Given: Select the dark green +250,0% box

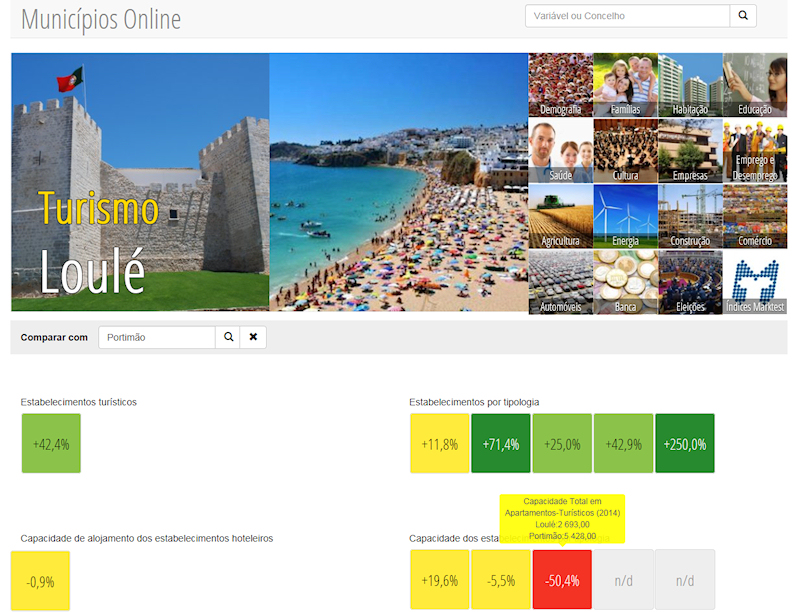Looking at the screenshot, I should [x=685, y=444].
